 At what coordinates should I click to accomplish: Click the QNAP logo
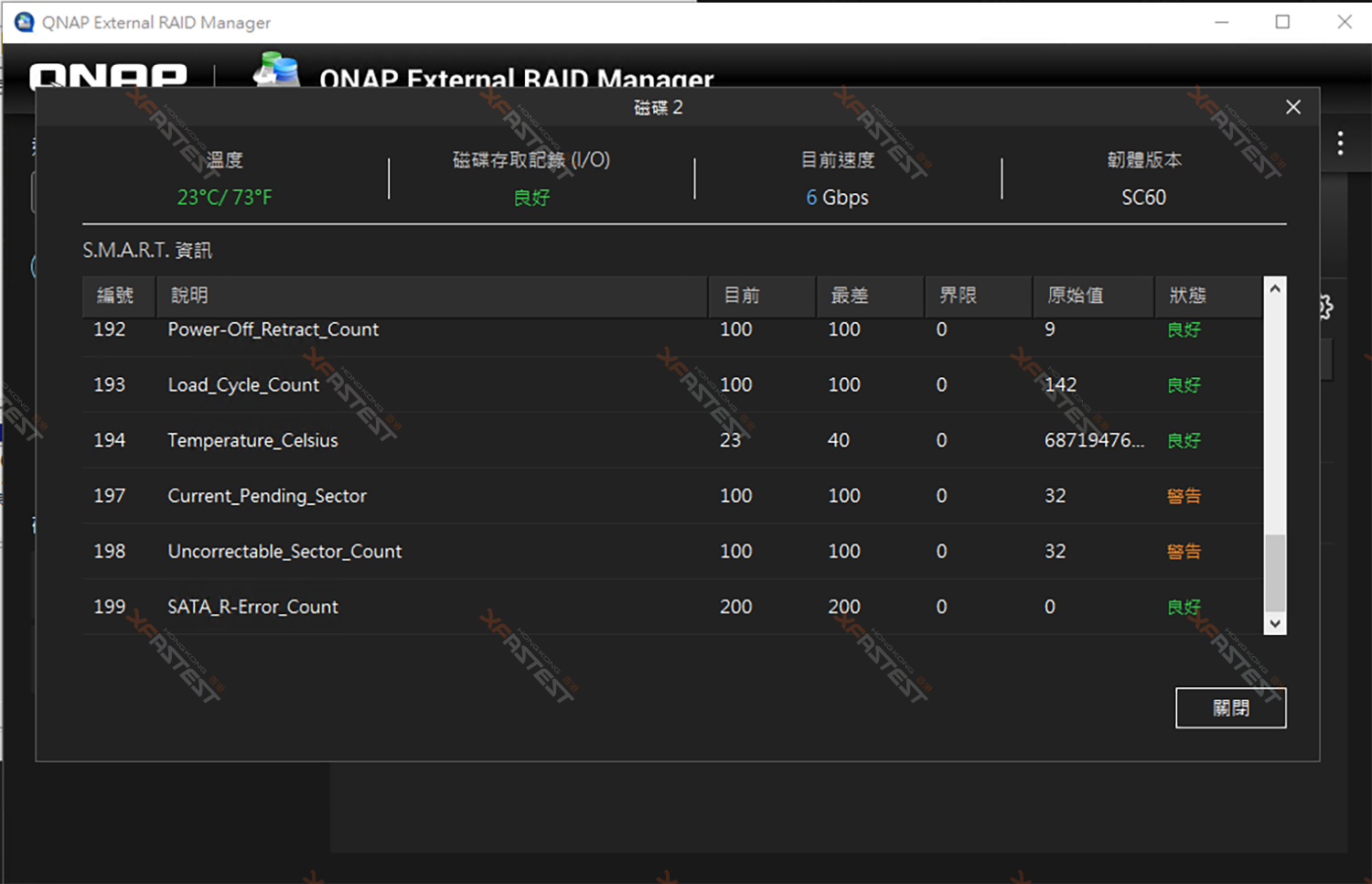click(x=108, y=75)
